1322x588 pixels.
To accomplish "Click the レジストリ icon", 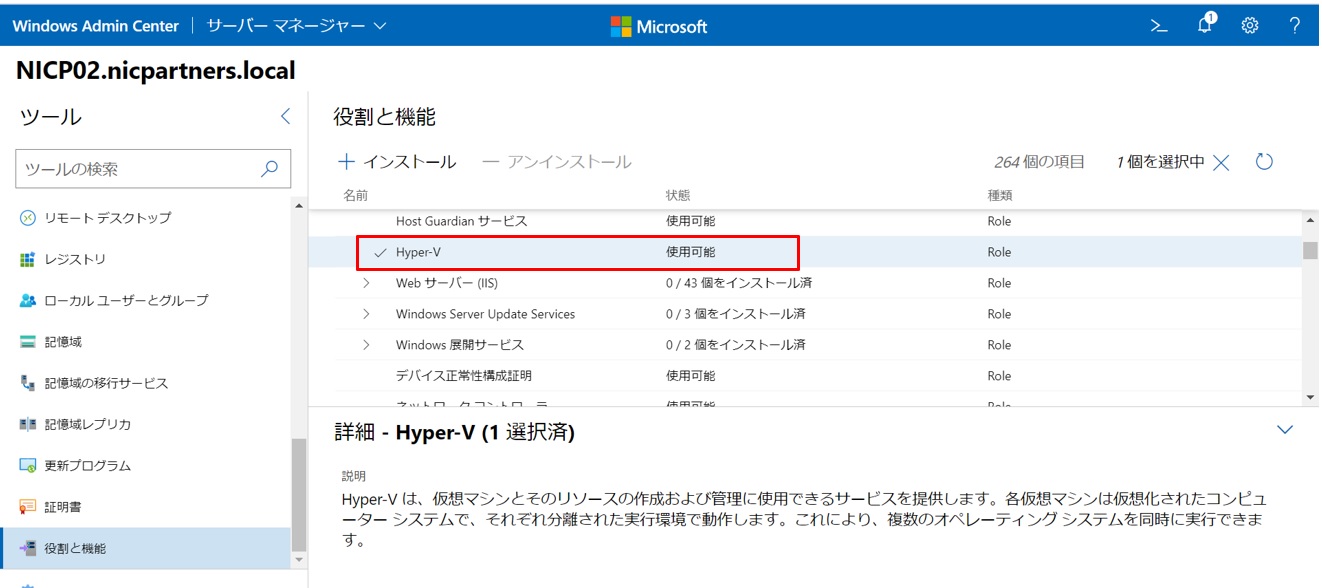I will coord(28,259).
